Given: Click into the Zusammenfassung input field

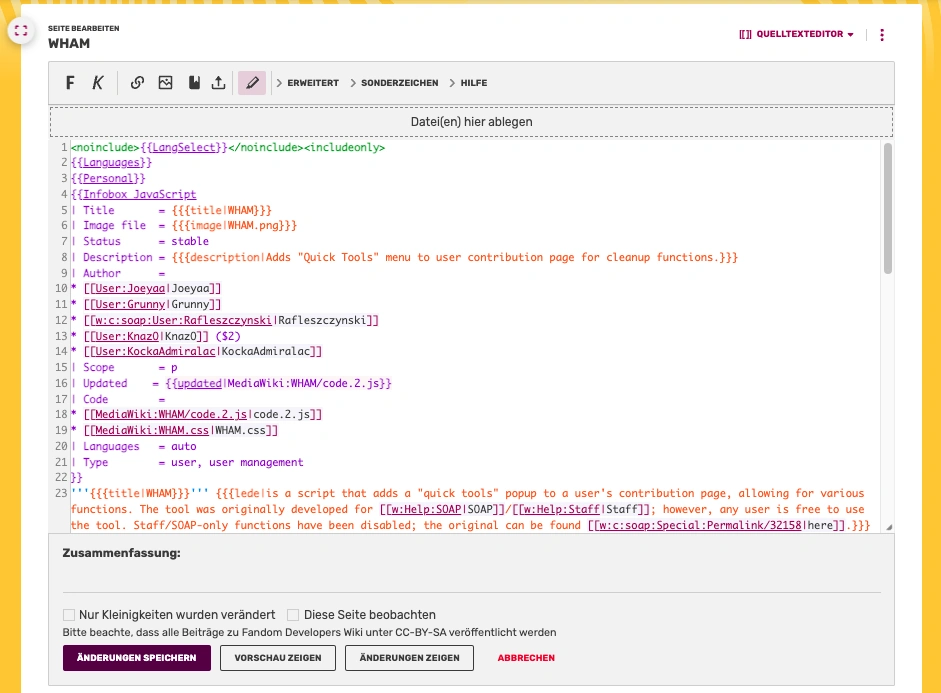Looking at the screenshot, I should coord(471,579).
